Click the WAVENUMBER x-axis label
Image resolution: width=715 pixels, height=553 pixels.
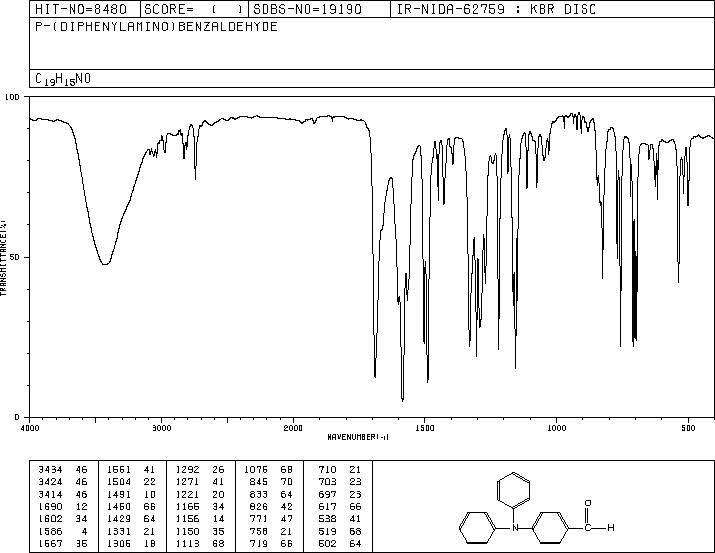click(358, 437)
